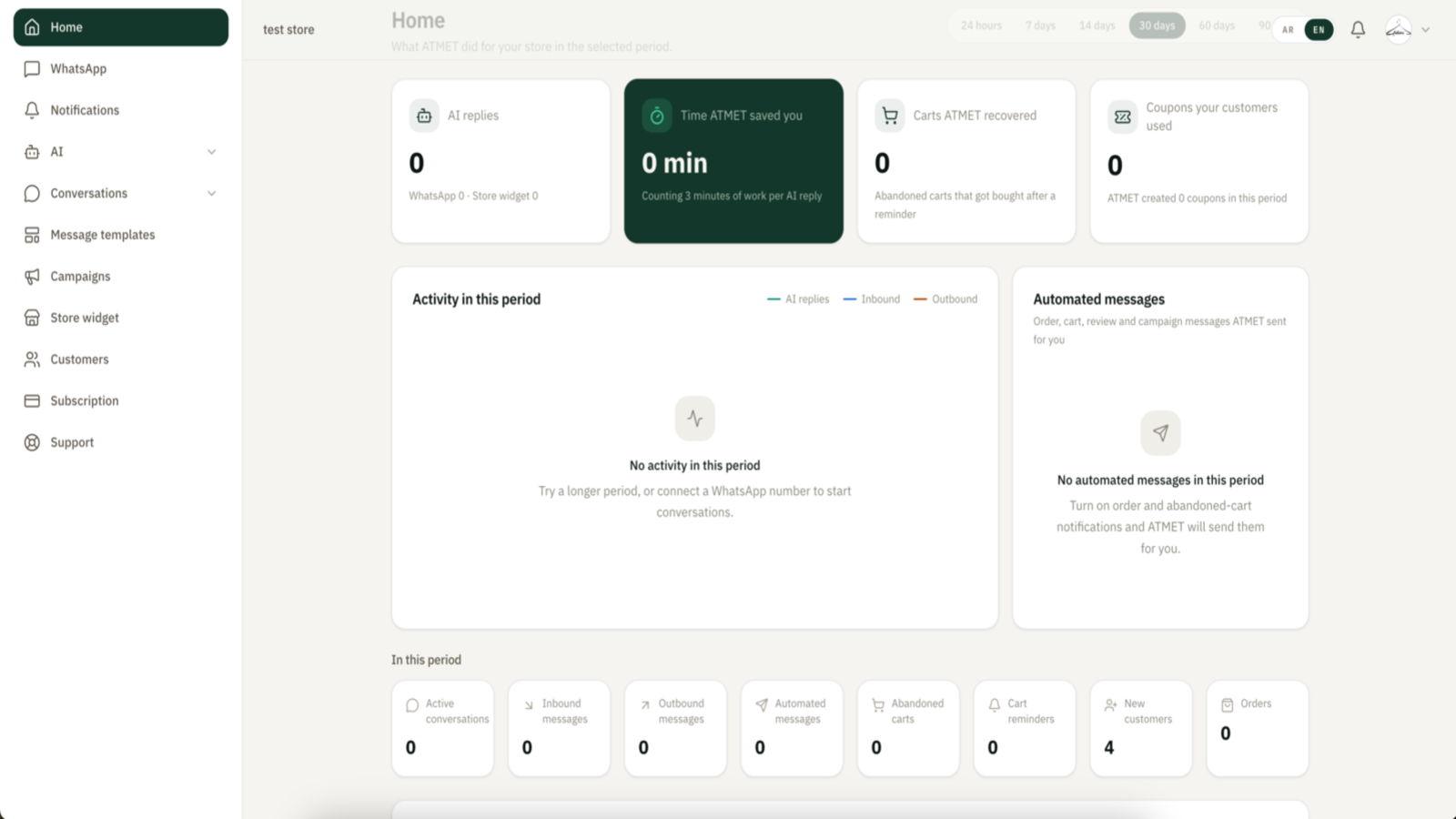Screen dimensions: 1456x819
Task: Click the Inbound messages arrow icon
Action: pos(529,705)
